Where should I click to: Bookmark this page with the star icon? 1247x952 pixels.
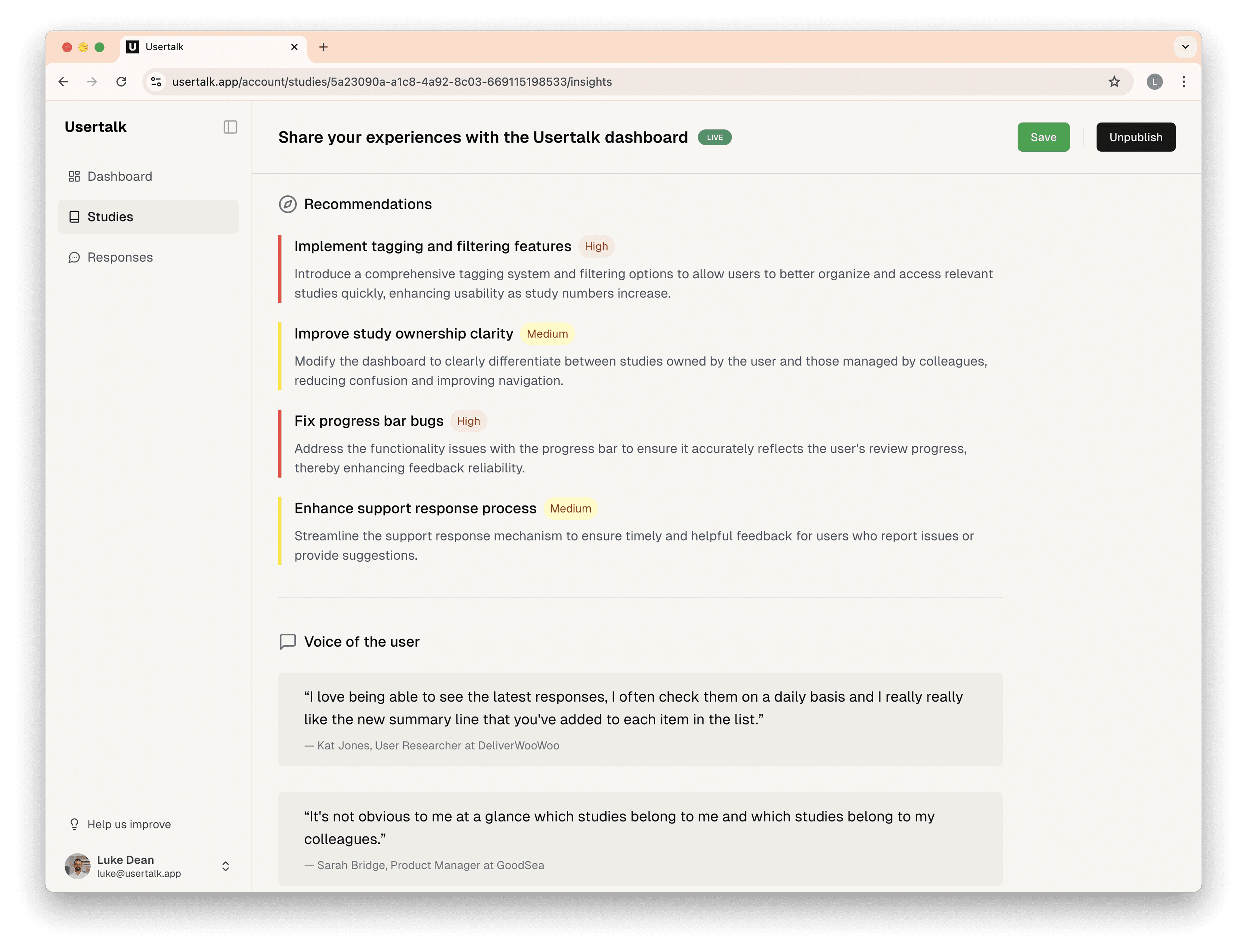click(x=1115, y=82)
